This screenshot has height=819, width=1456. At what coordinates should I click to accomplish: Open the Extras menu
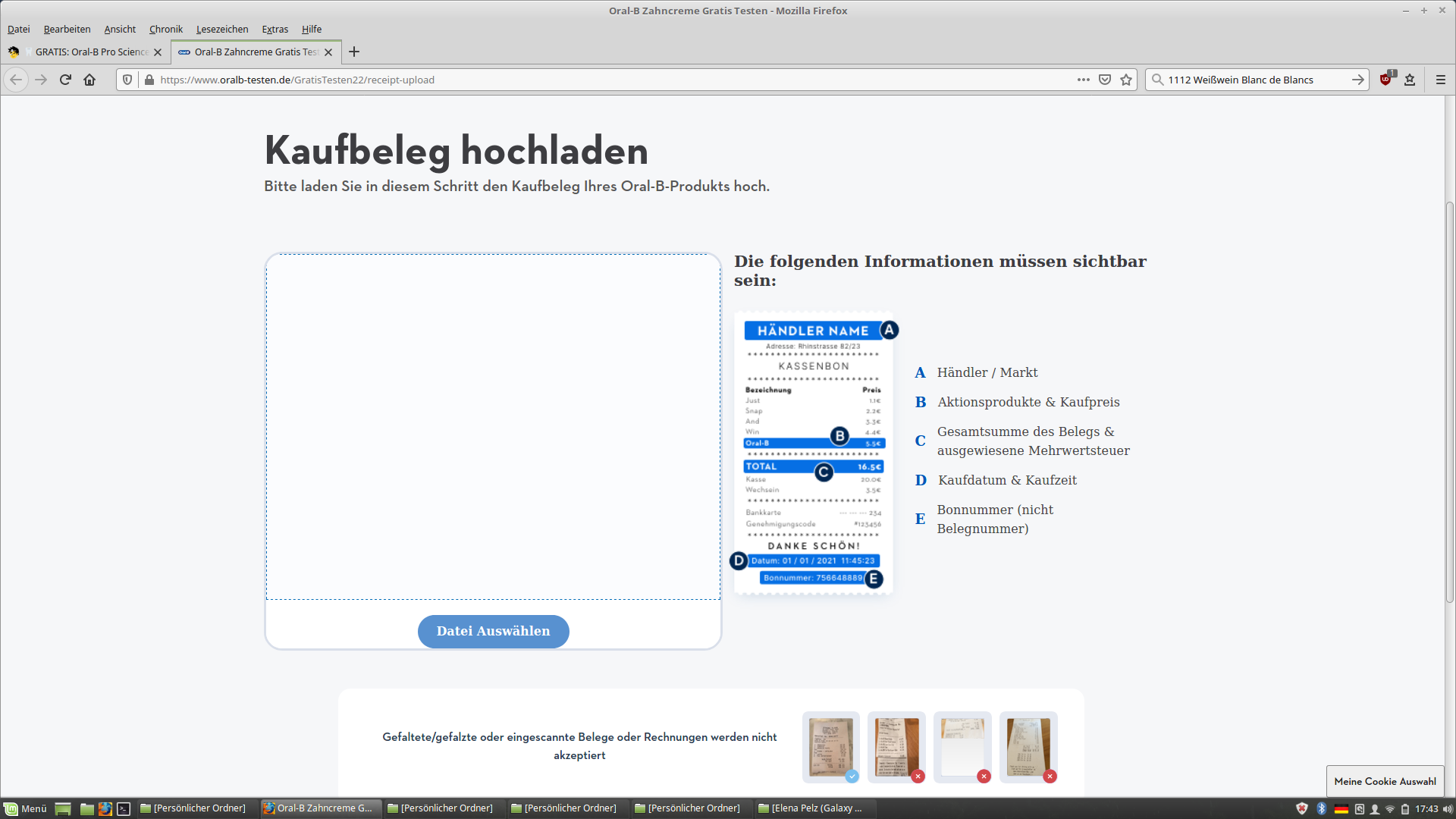[275, 29]
